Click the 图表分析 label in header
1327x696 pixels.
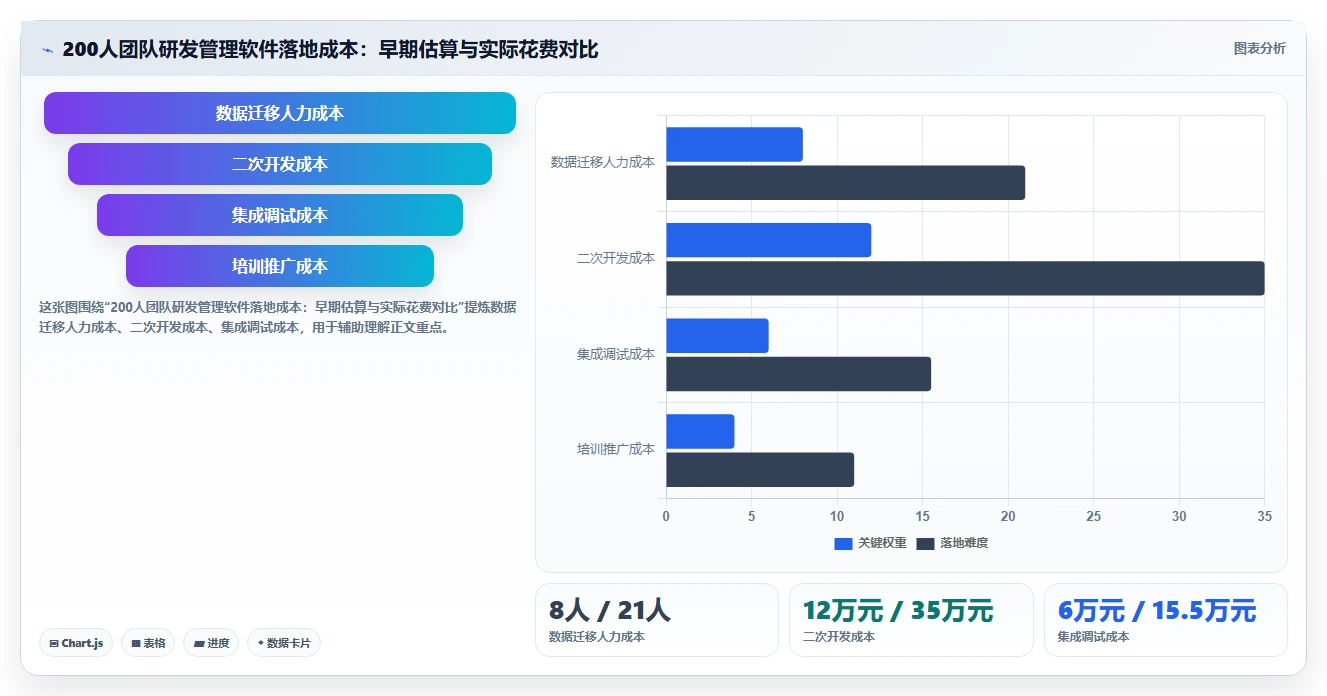click(1260, 48)
